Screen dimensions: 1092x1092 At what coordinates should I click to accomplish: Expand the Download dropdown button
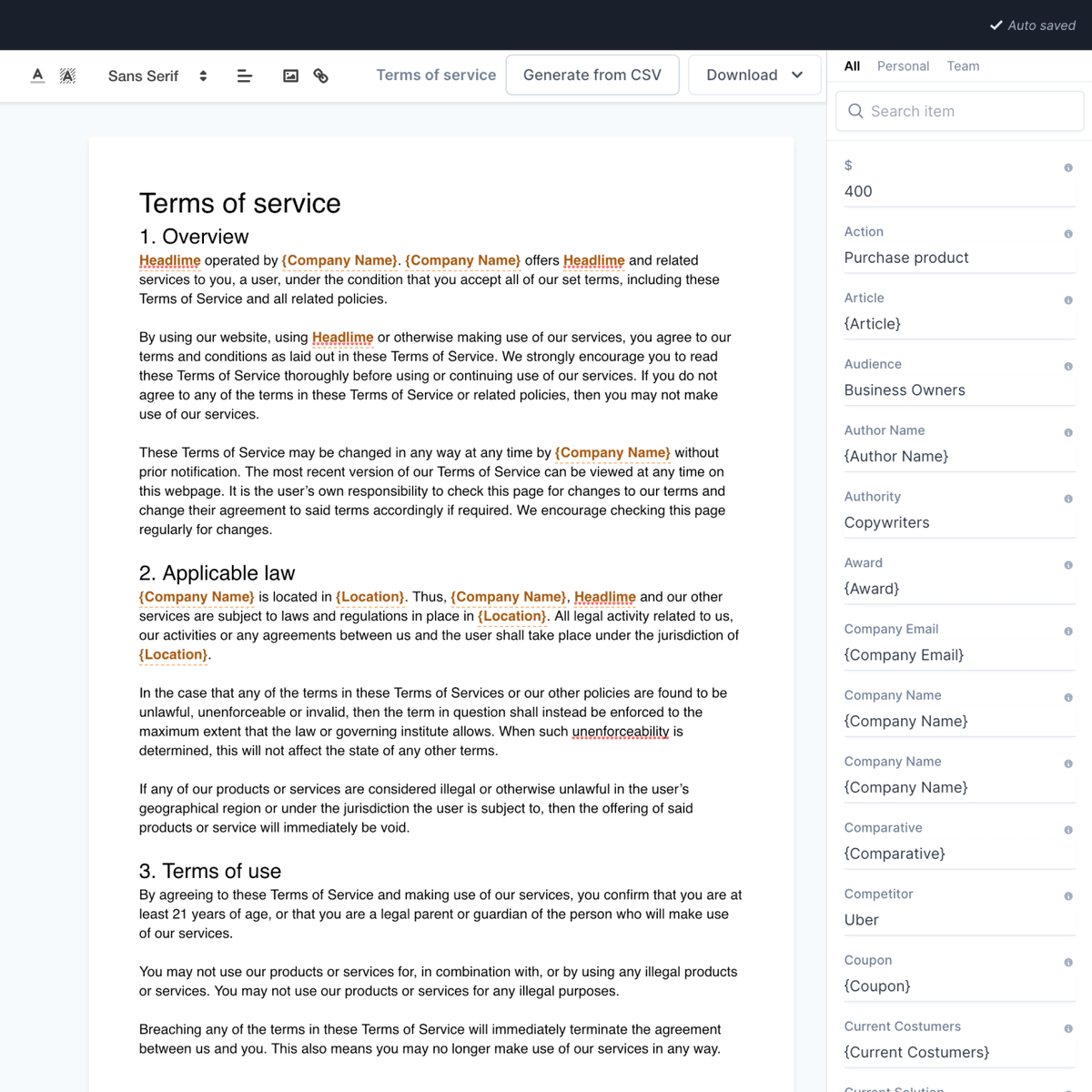pos(754,75)
